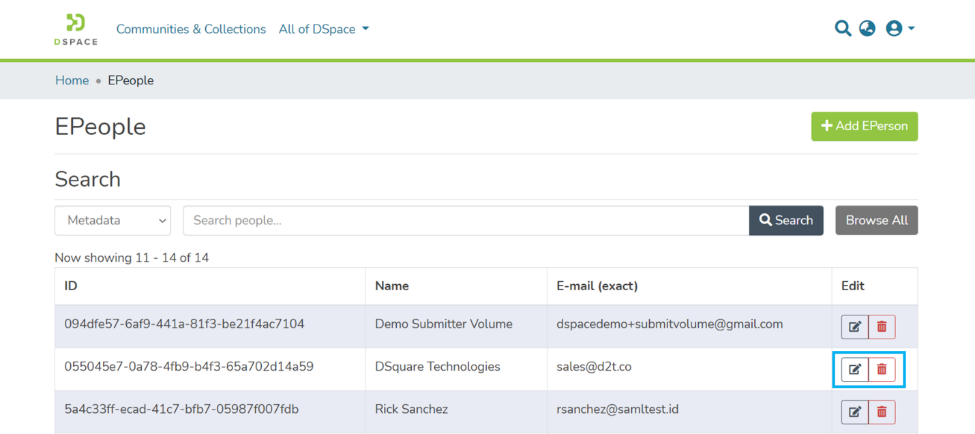Click the DSpace logo
This screenshot has height=434, width=975.
(76, 29)
